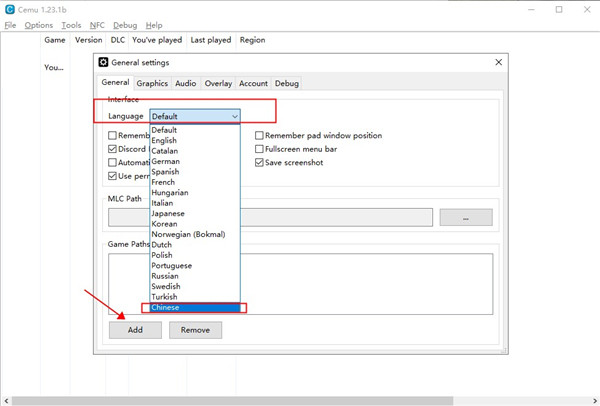Collapse the Language dropdown arrow

pos(235,116)
